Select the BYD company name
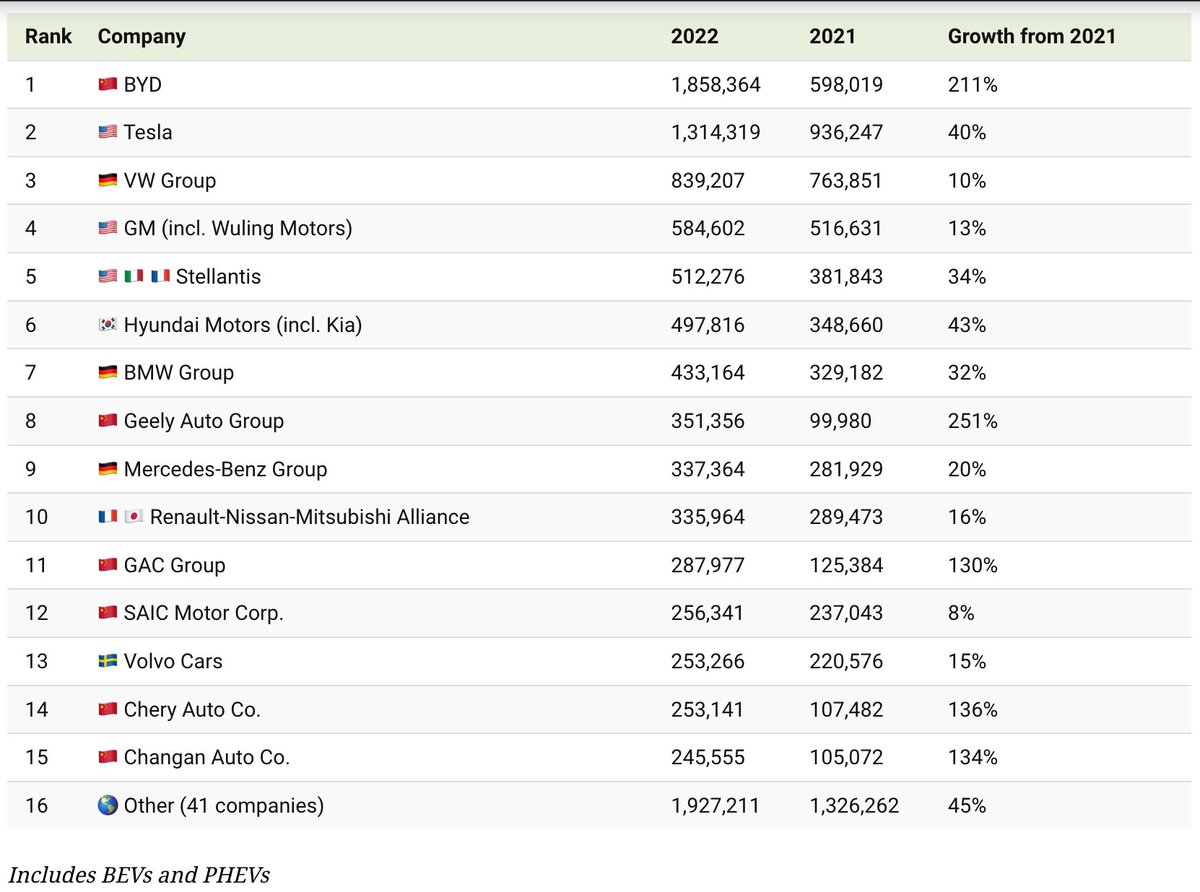This screenshot has height=892, width=1200. click(x=143, y=85)
